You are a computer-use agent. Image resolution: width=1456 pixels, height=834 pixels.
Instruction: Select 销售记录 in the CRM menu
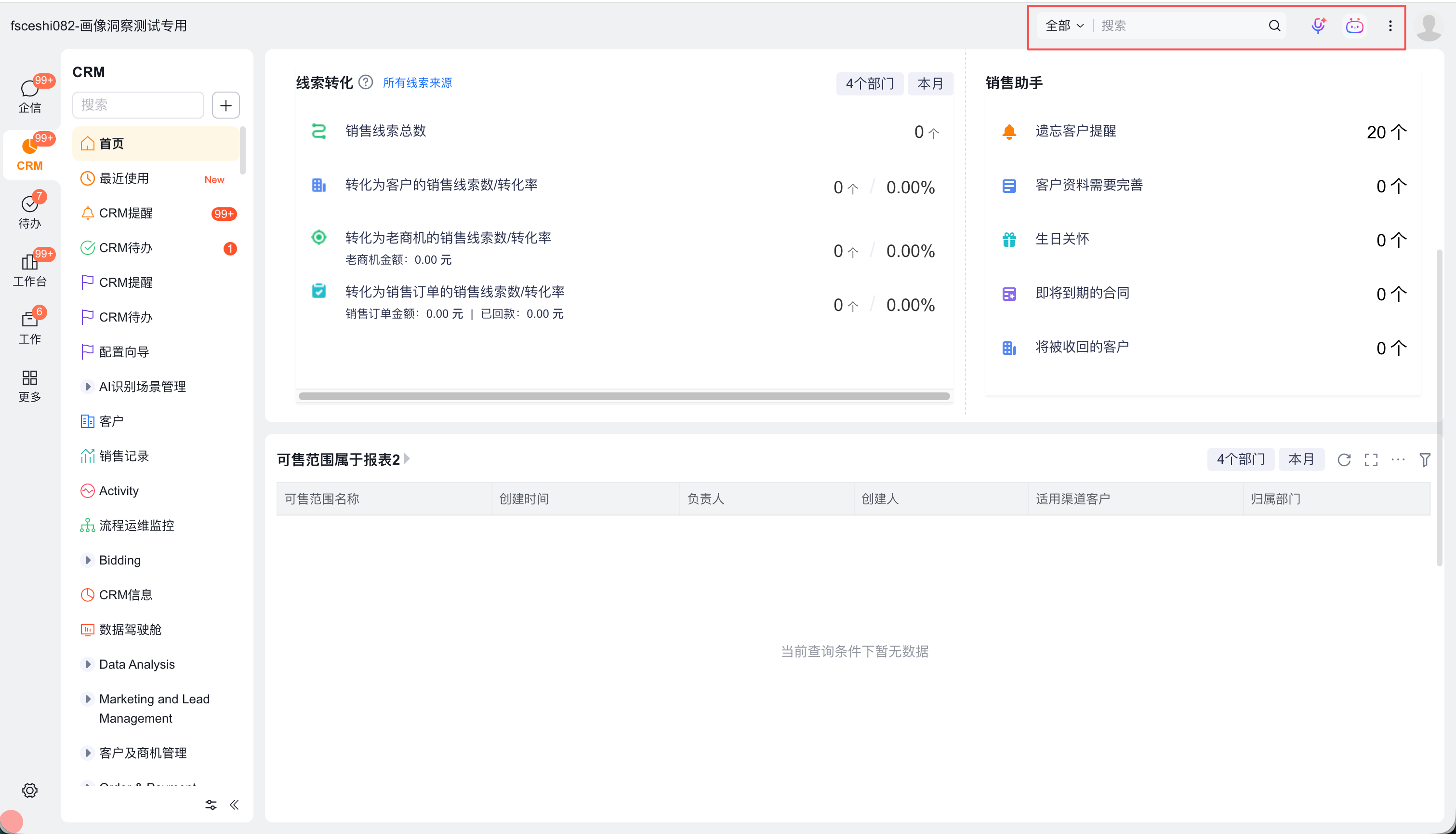[124, 456]
